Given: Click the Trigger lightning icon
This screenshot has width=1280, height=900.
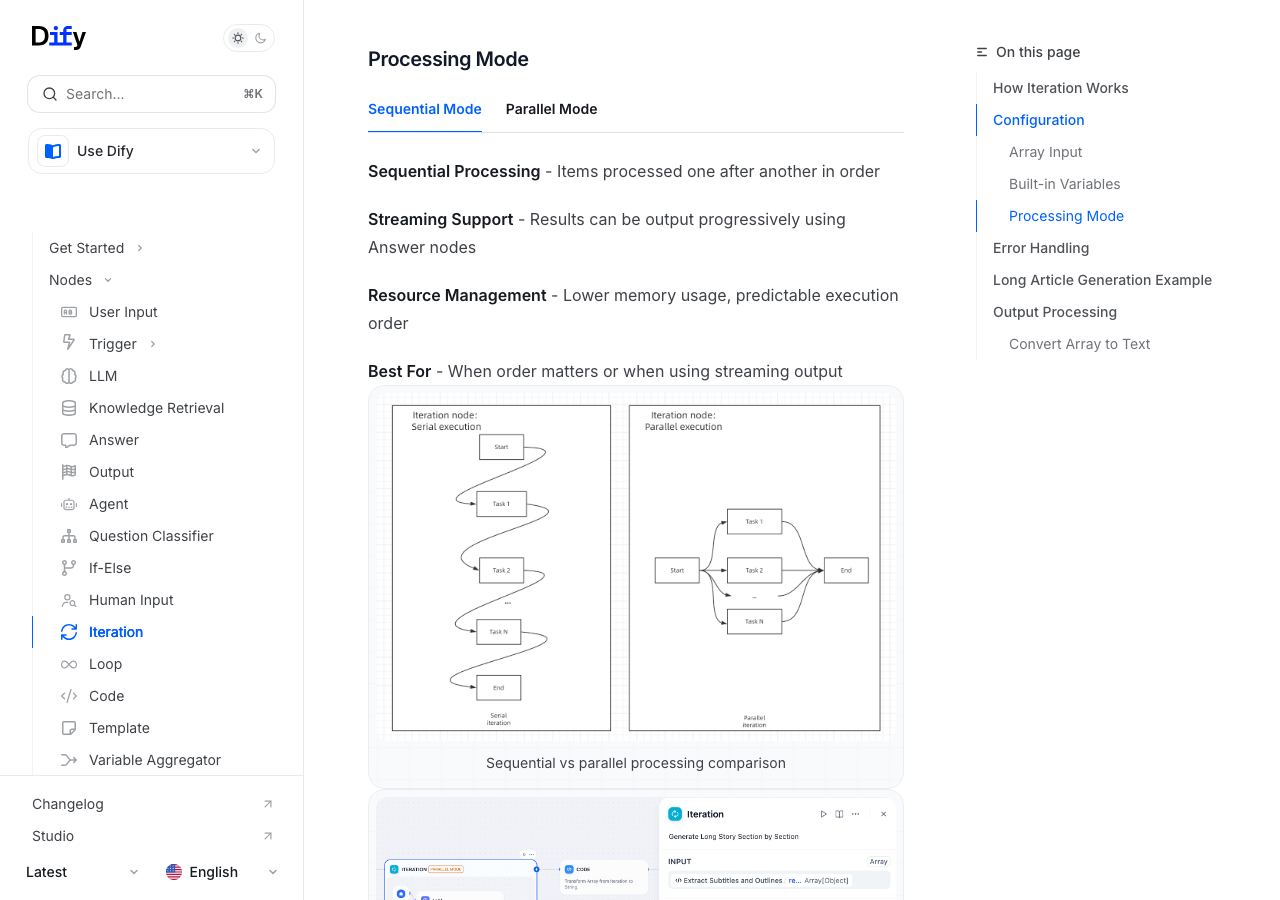Looking at the screenshot, I should click(x=69, y=343).
